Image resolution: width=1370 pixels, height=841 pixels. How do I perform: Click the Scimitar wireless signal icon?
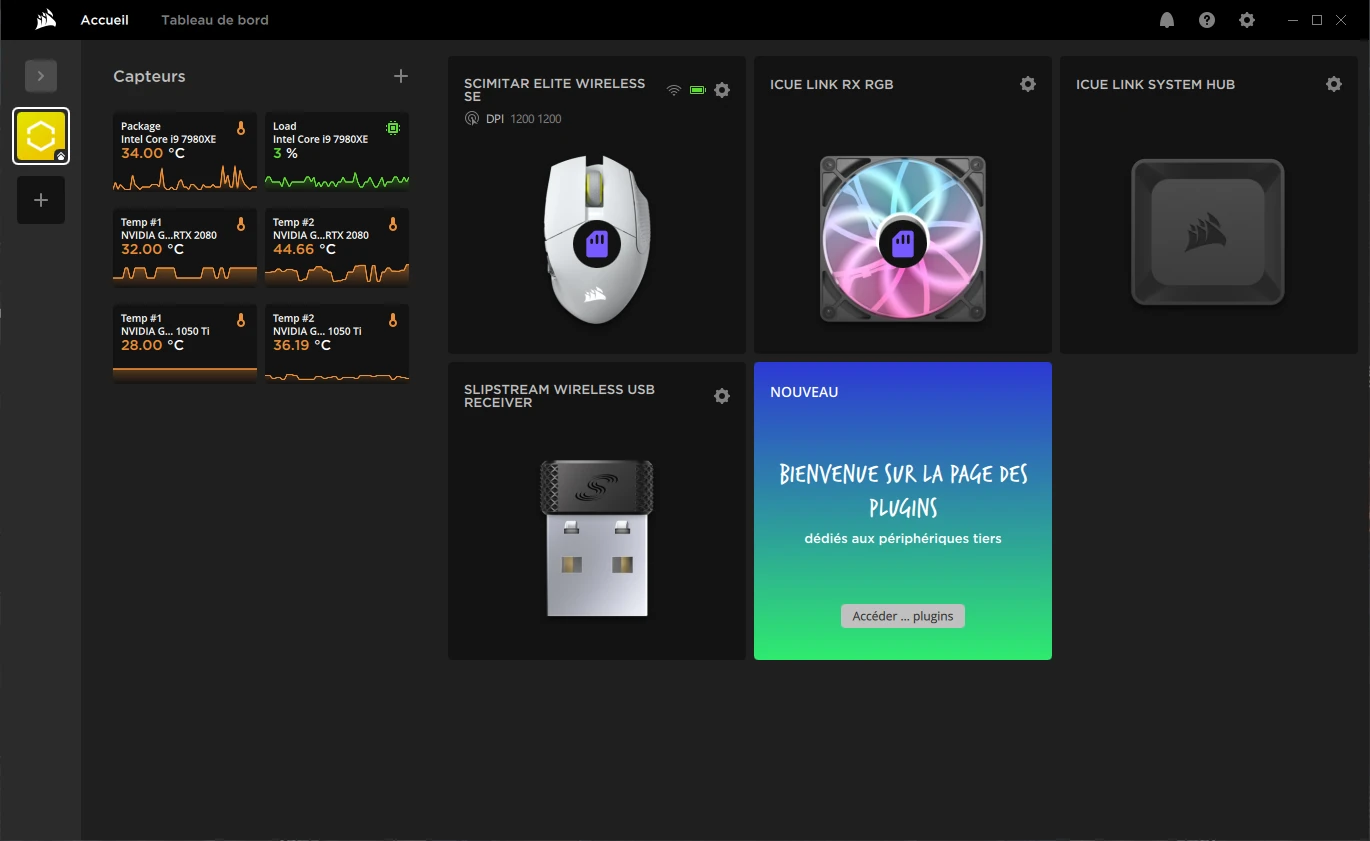coord(674,90)
